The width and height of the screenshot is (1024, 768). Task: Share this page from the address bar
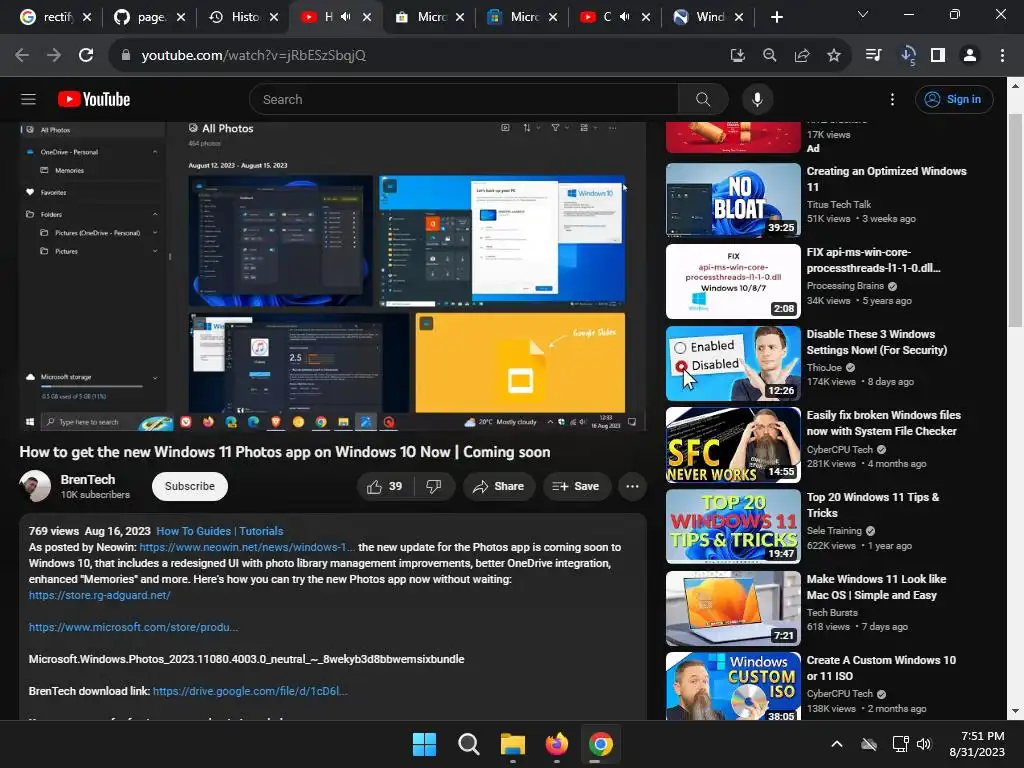[x=802, y=56]
